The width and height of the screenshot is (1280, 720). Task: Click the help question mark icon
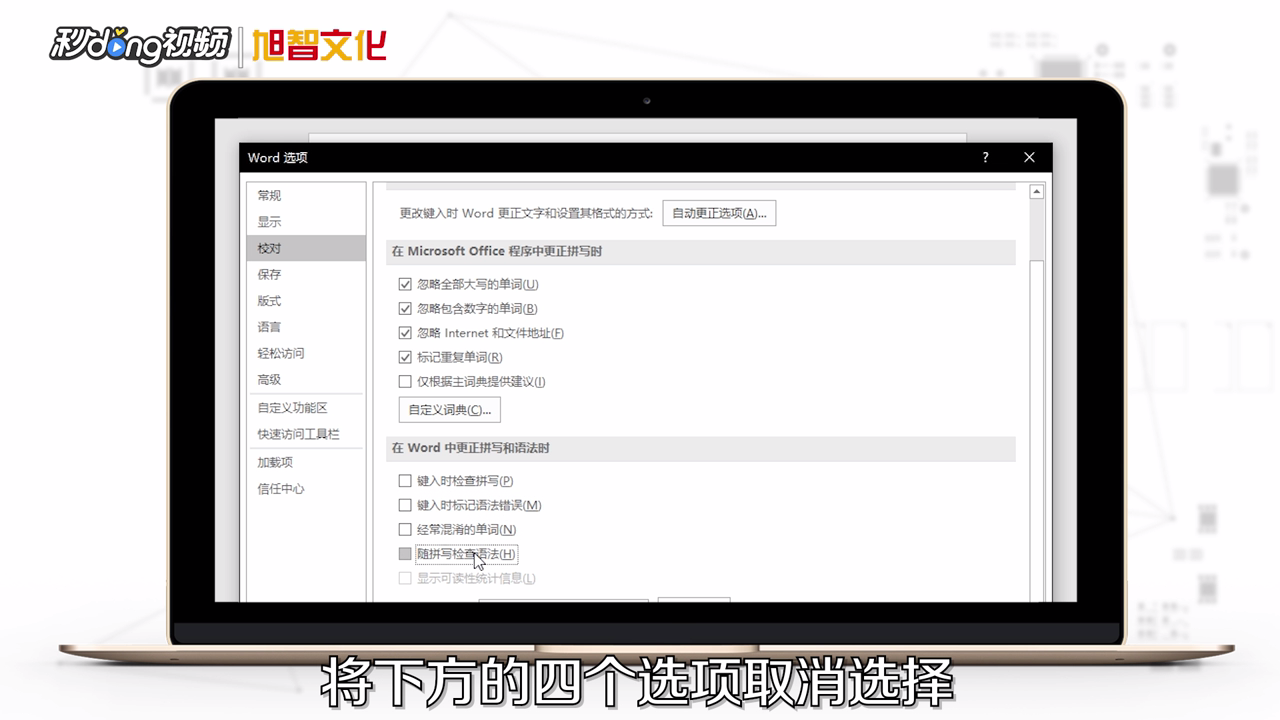[x=985, y=157]
